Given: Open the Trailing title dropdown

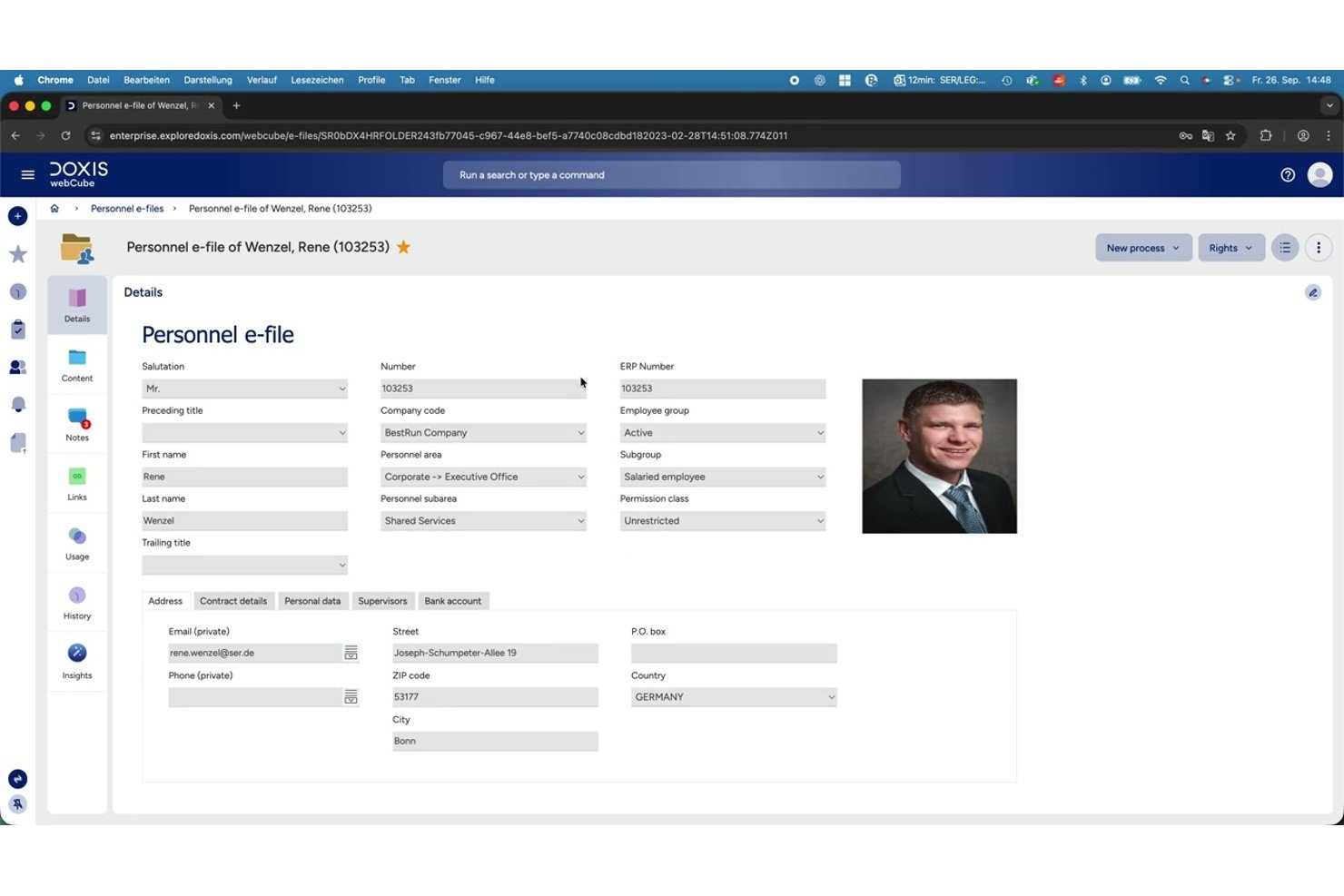Looking at the screenshot, I should point(244,565).
